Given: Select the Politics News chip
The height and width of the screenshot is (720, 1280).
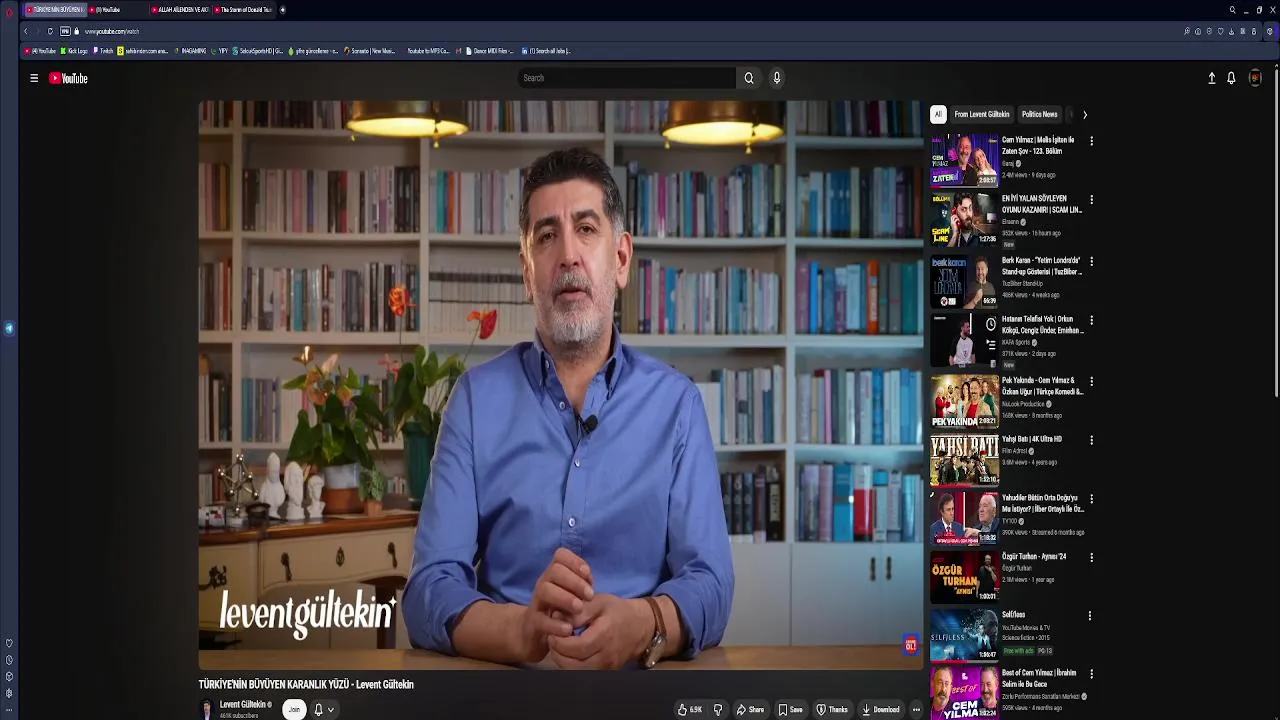Looking at the screenshot, I should (1039, 114).
